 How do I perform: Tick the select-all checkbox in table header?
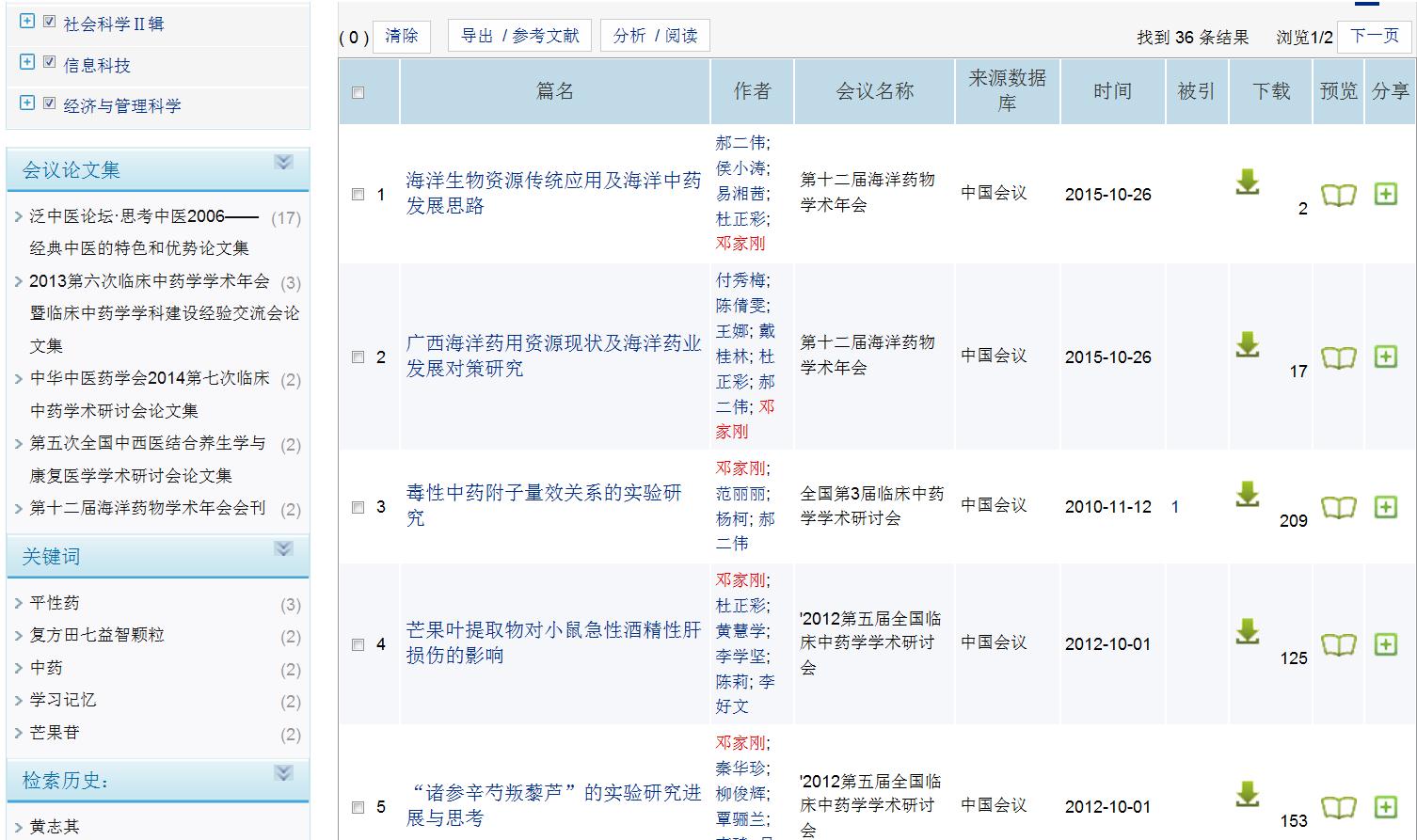(358, 92)
